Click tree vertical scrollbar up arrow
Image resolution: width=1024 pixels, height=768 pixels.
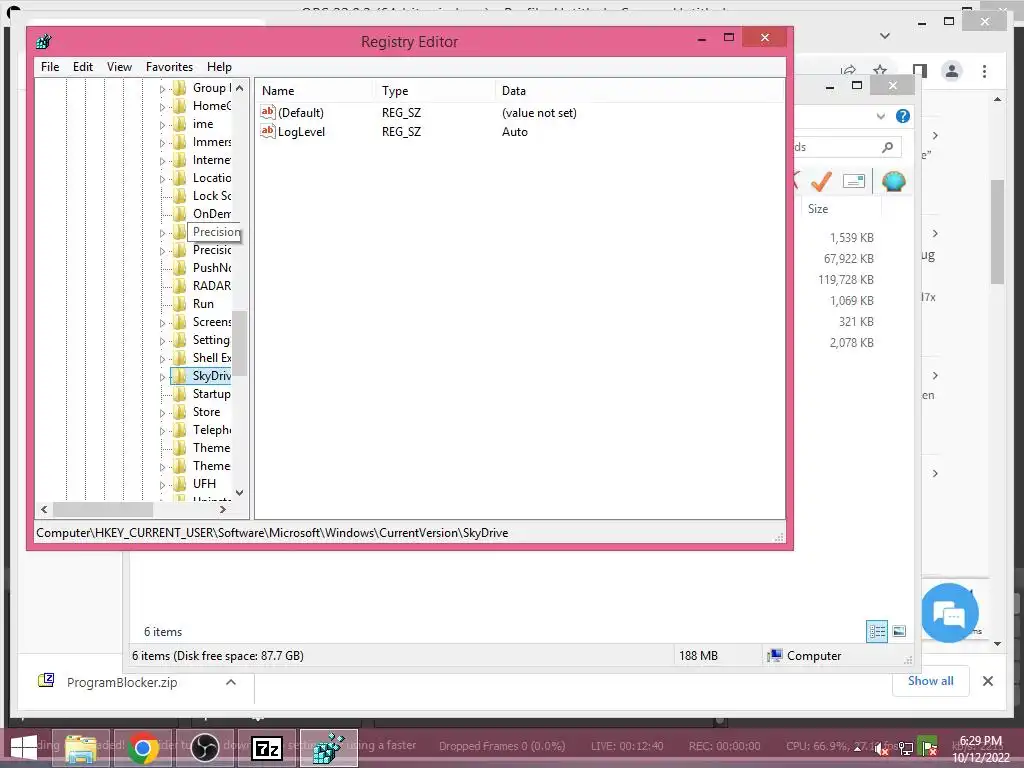pyautogui.click(x=240, y=88)
